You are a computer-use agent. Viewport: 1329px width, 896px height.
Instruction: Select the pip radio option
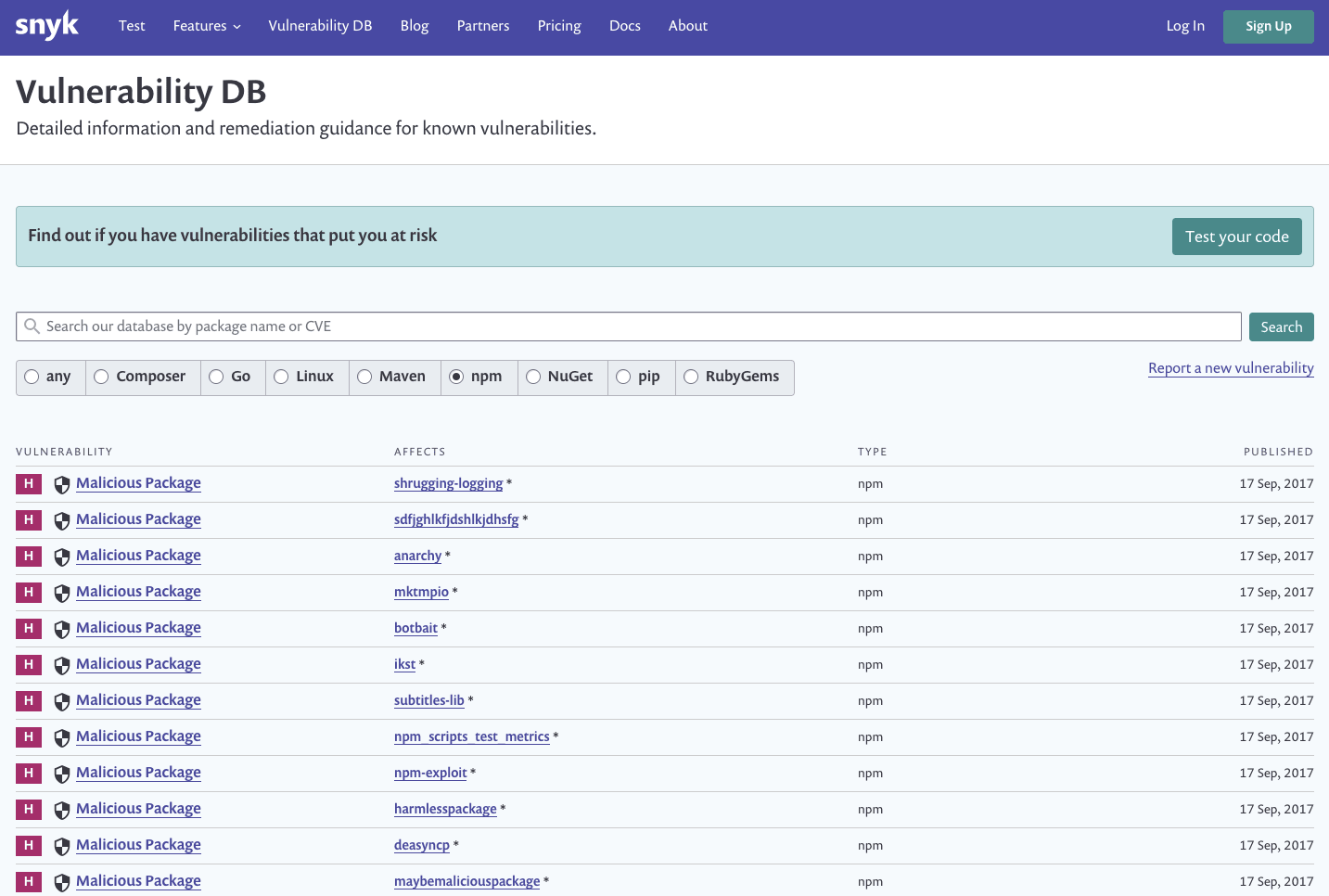pyautogui.click(x=623, y=377)
